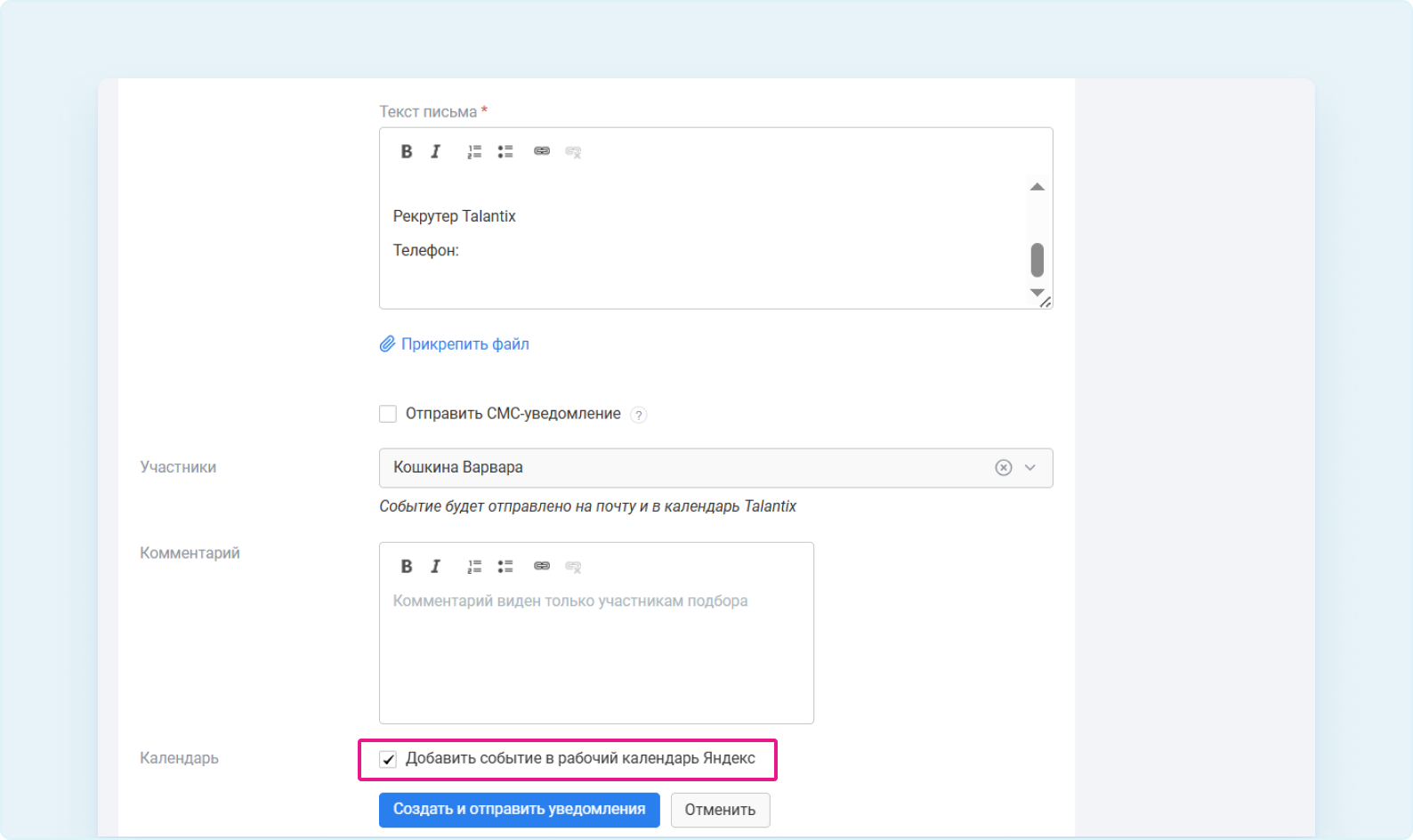
Task: Enable Отправить СМС-уведомление checkbox
Action: coord(388,414)
